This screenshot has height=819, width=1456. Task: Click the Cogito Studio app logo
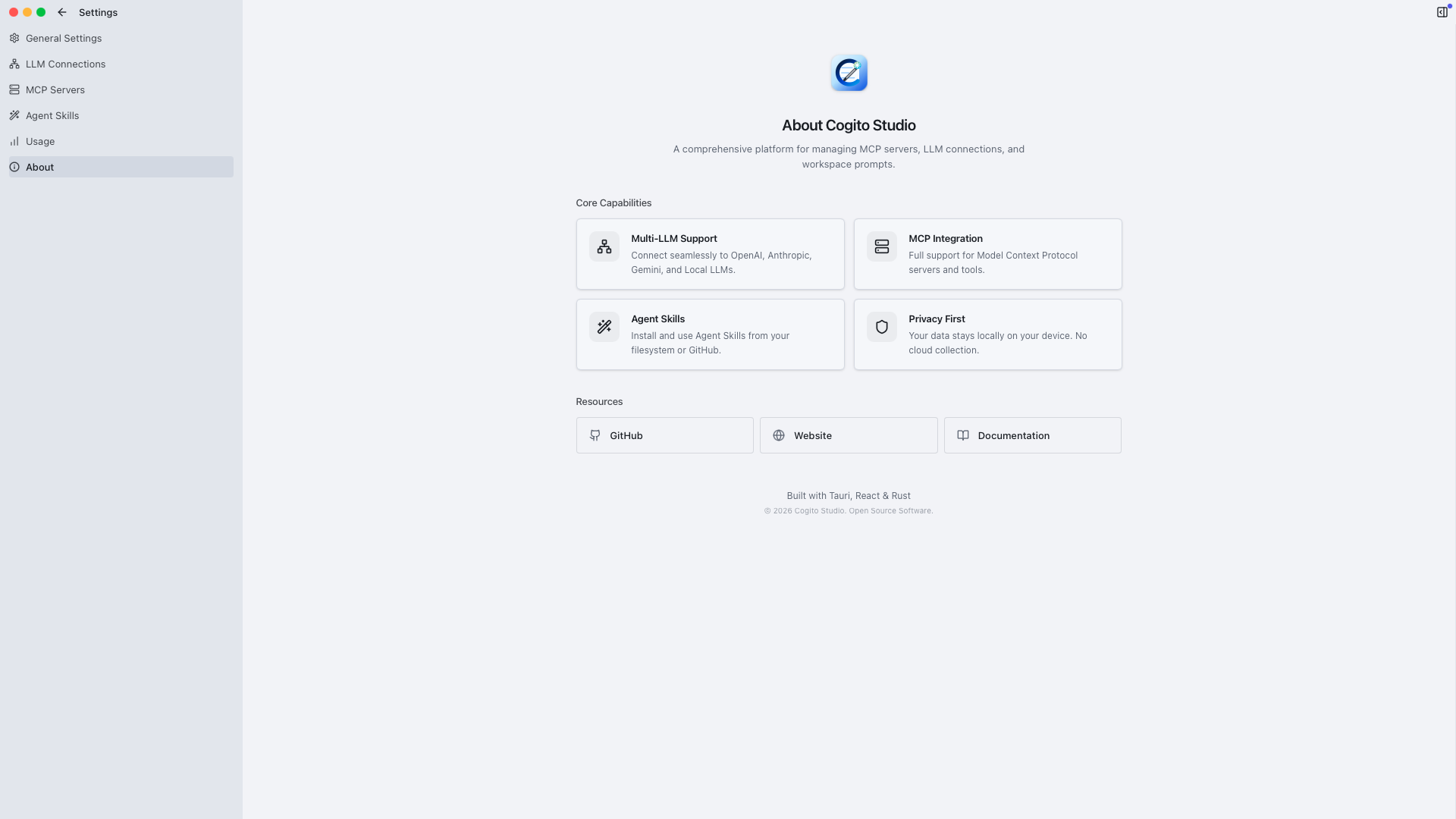(849, 73)
